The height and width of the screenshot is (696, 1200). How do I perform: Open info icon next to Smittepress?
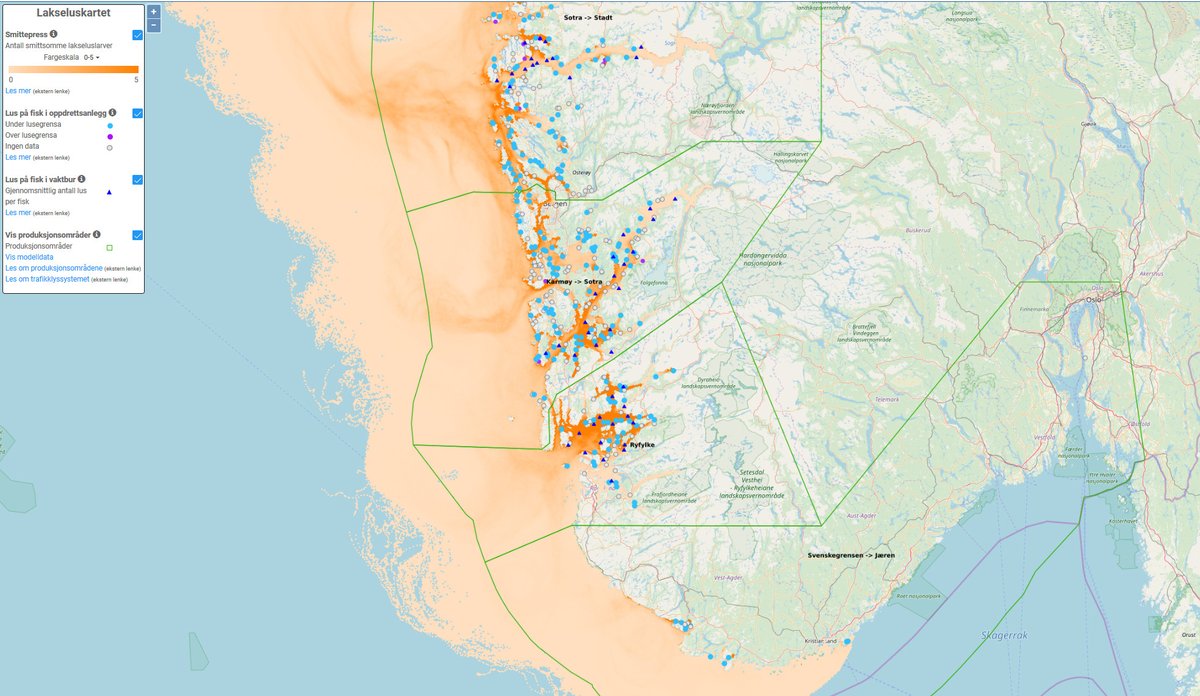[53, 34]
